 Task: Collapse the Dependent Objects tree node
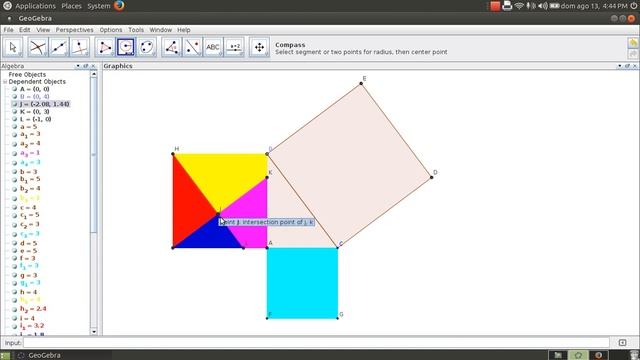coord(5,82)
